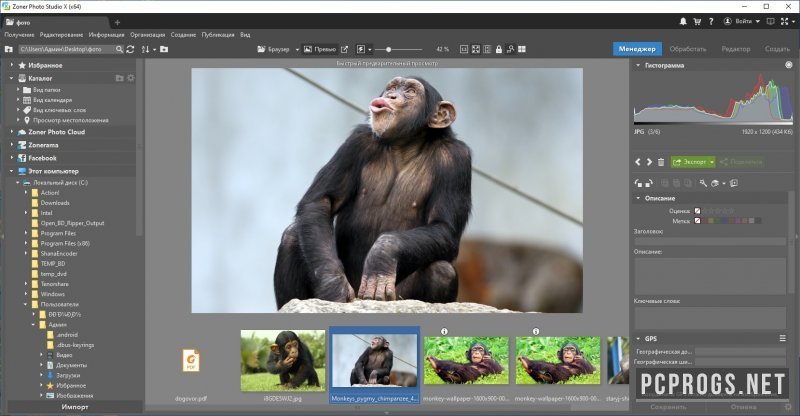The width and height of the screenshot is (800, 416).
Task: Select the Downloads folder in tree
Action: [55, 203]
